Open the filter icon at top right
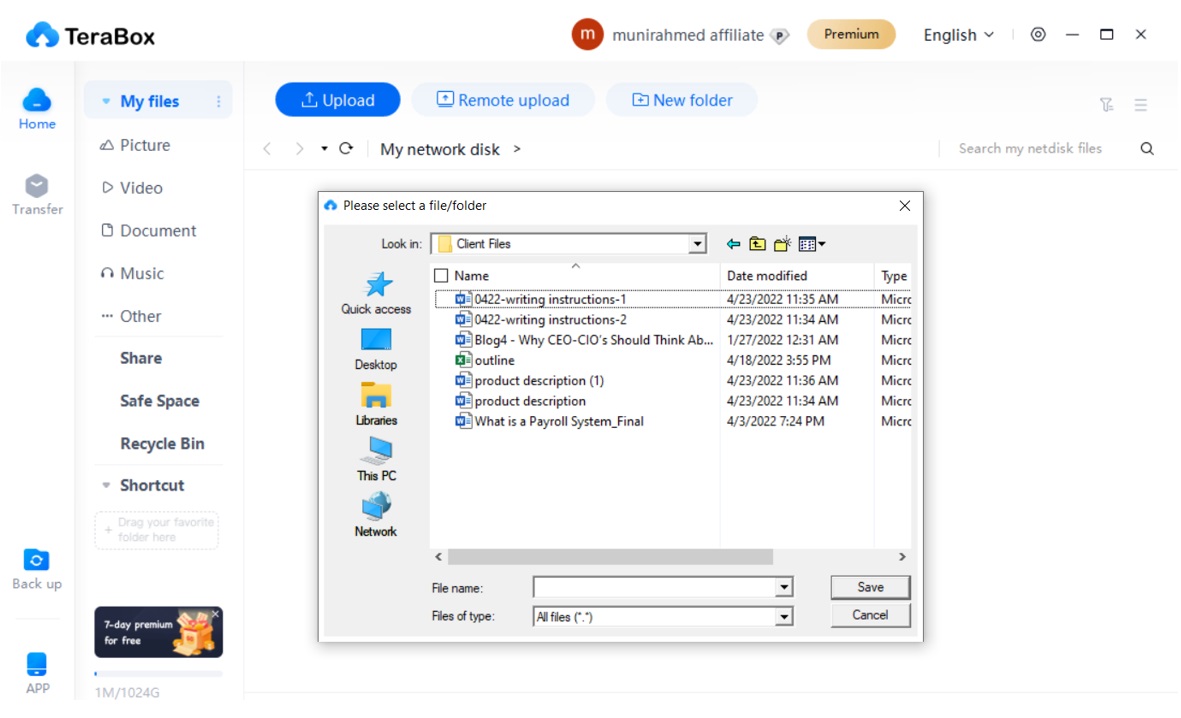Screen dimensions: 1181x718 coord(1106,105)
